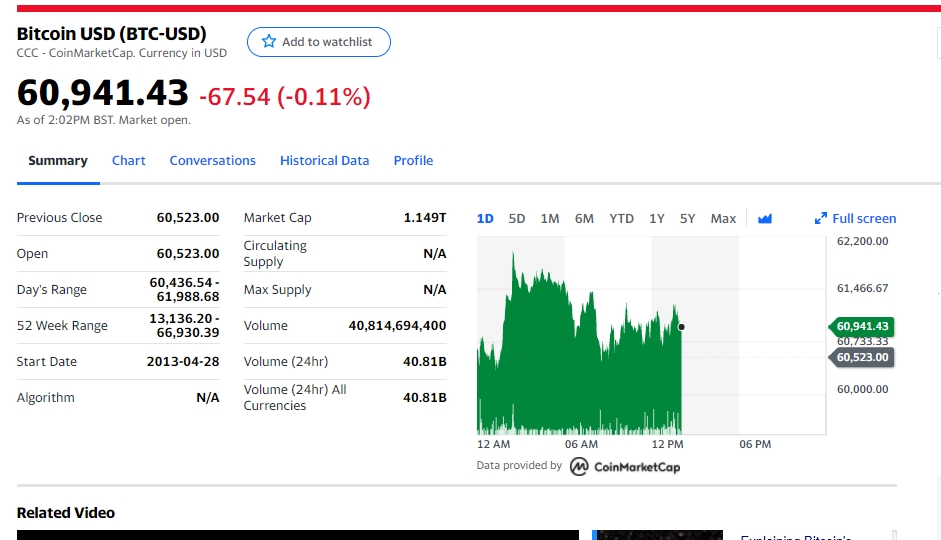Select the 6M chart range

584,218
